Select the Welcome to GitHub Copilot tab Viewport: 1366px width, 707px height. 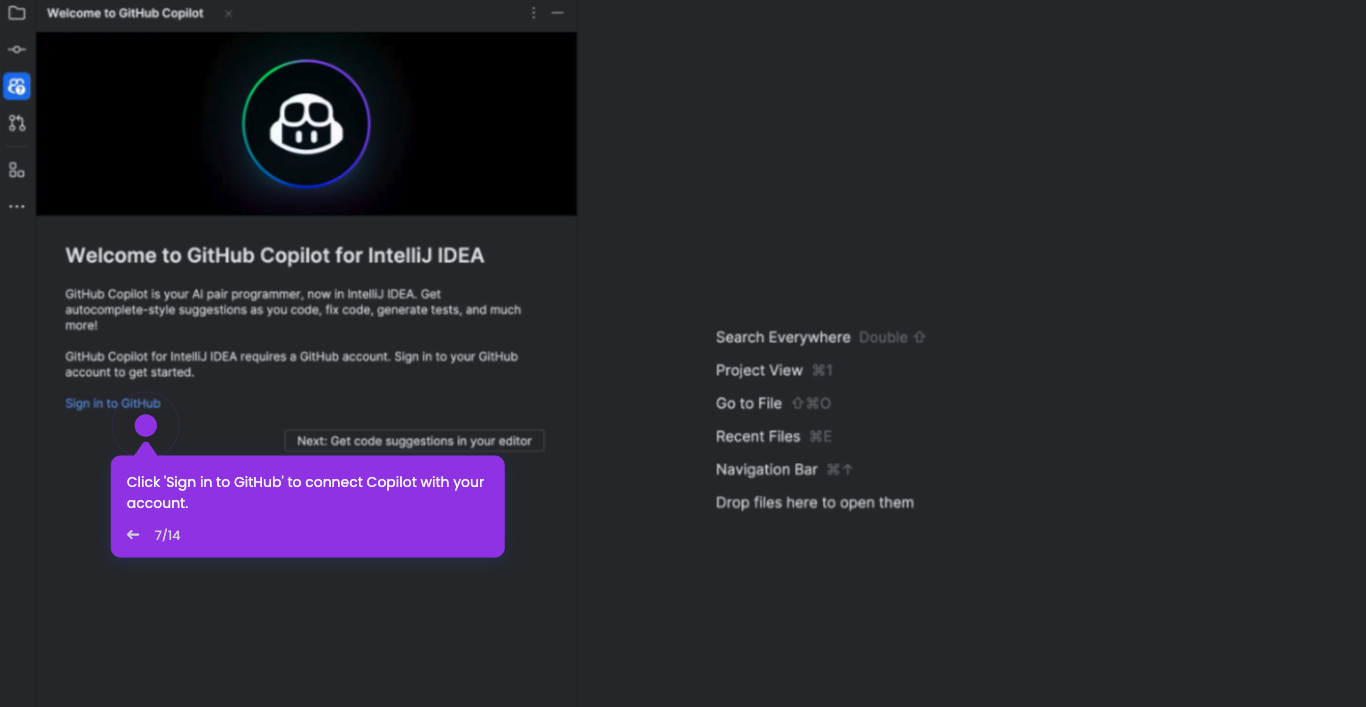[125, 13]
